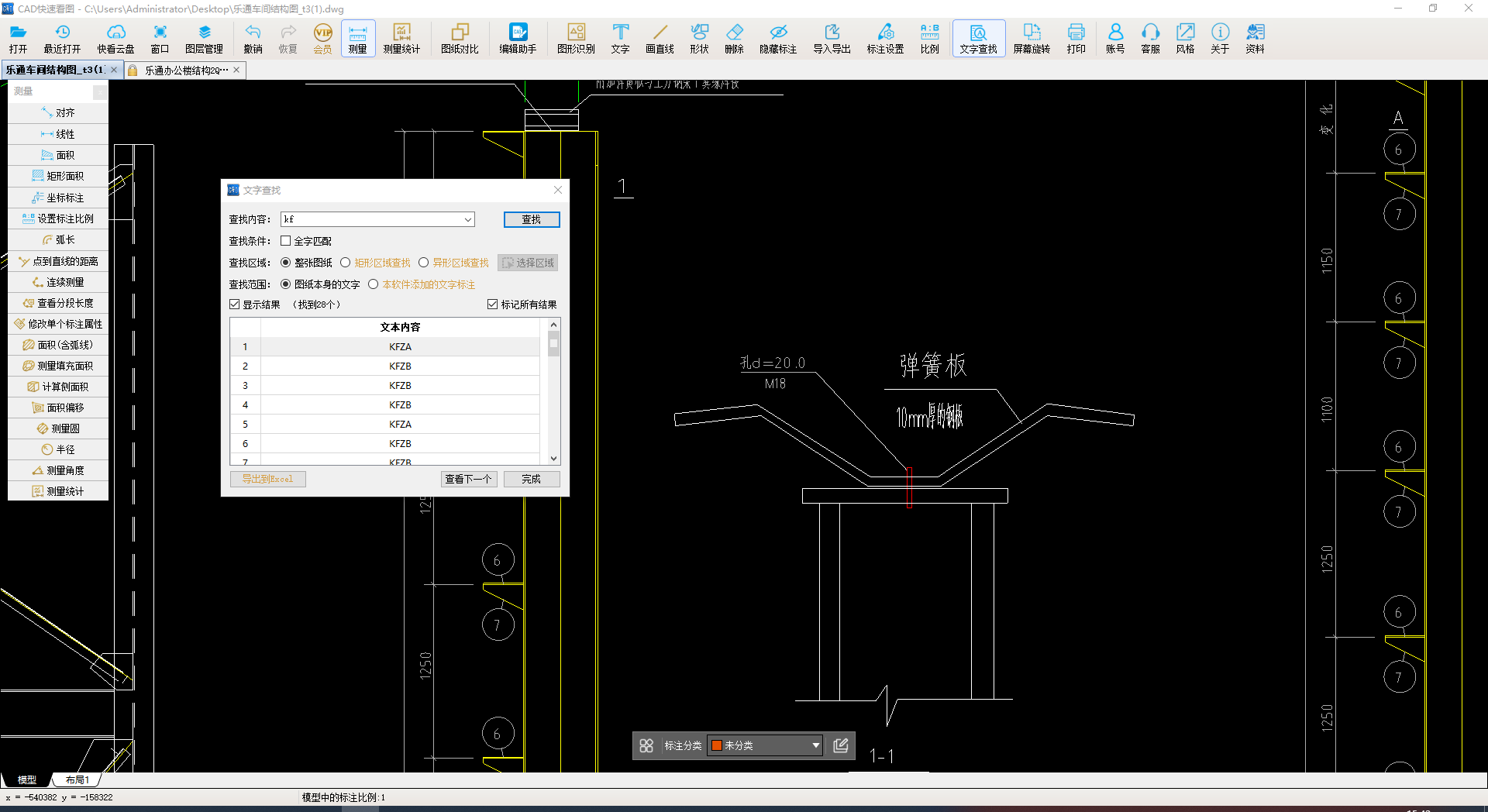The height and width of the screenshot is (812, 1488).
Task: Open 测量统计 in the top toolbar
Action: point(401,38)
